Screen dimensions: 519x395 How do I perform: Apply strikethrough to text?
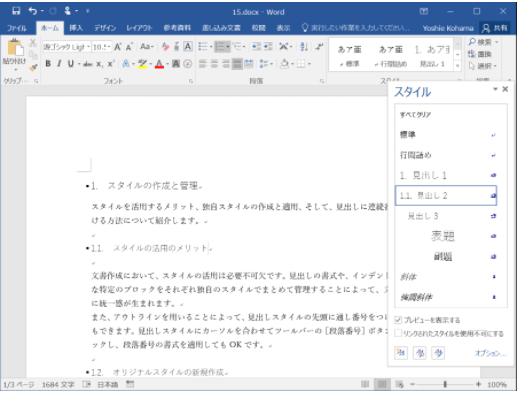click(x=88, y=64)
